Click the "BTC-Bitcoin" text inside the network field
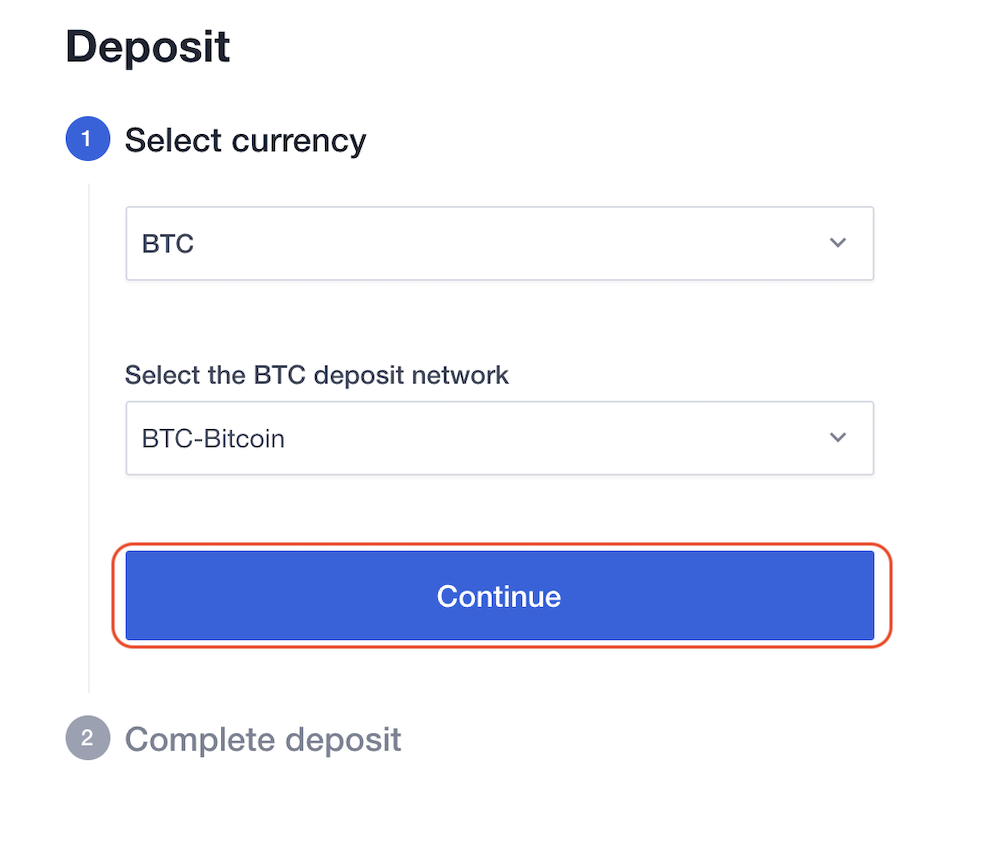 click(213, 438)
